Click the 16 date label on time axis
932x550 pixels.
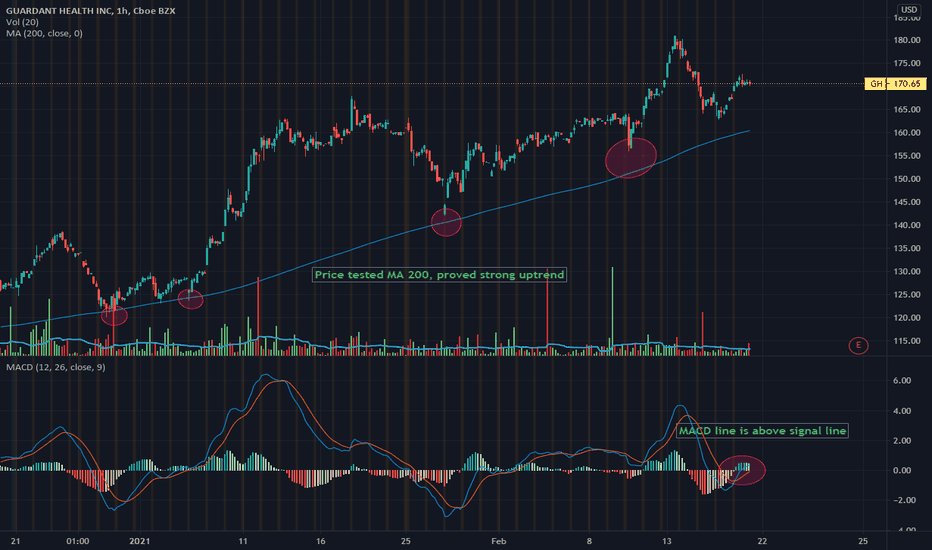[320, 541]
